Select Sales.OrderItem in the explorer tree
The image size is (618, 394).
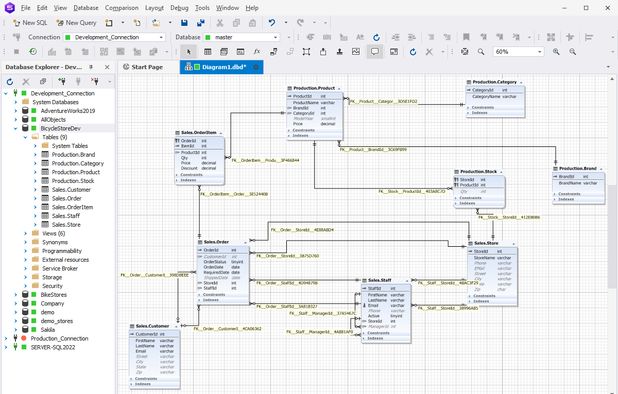(x=72, y=207)
